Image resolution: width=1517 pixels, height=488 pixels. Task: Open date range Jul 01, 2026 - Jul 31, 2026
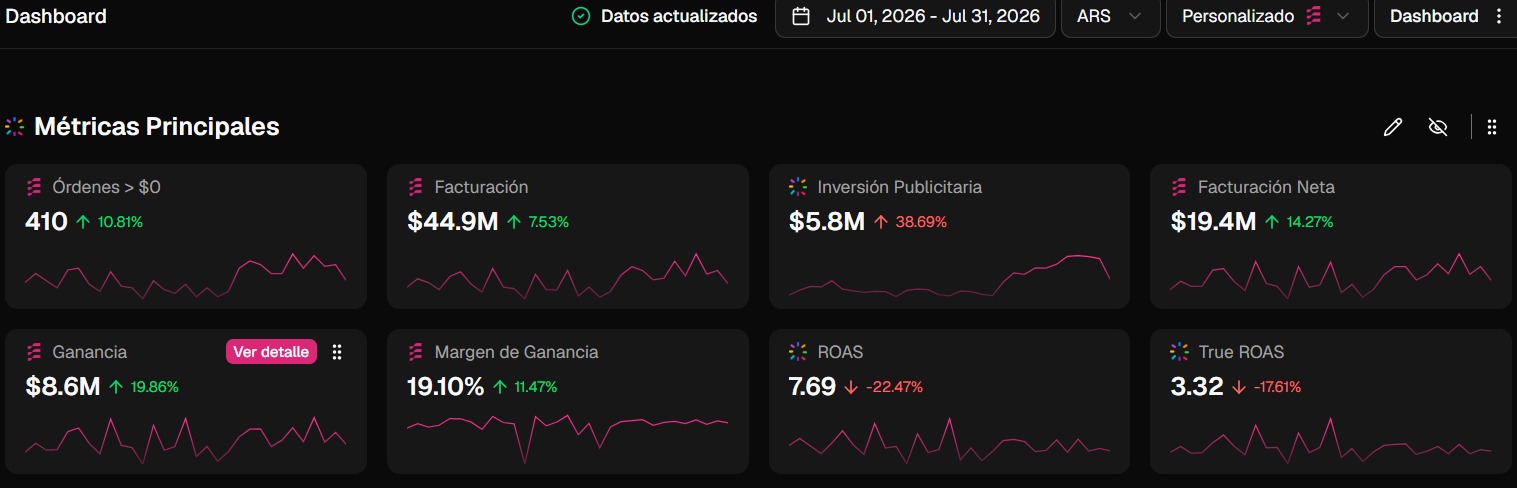pos(915,16)
